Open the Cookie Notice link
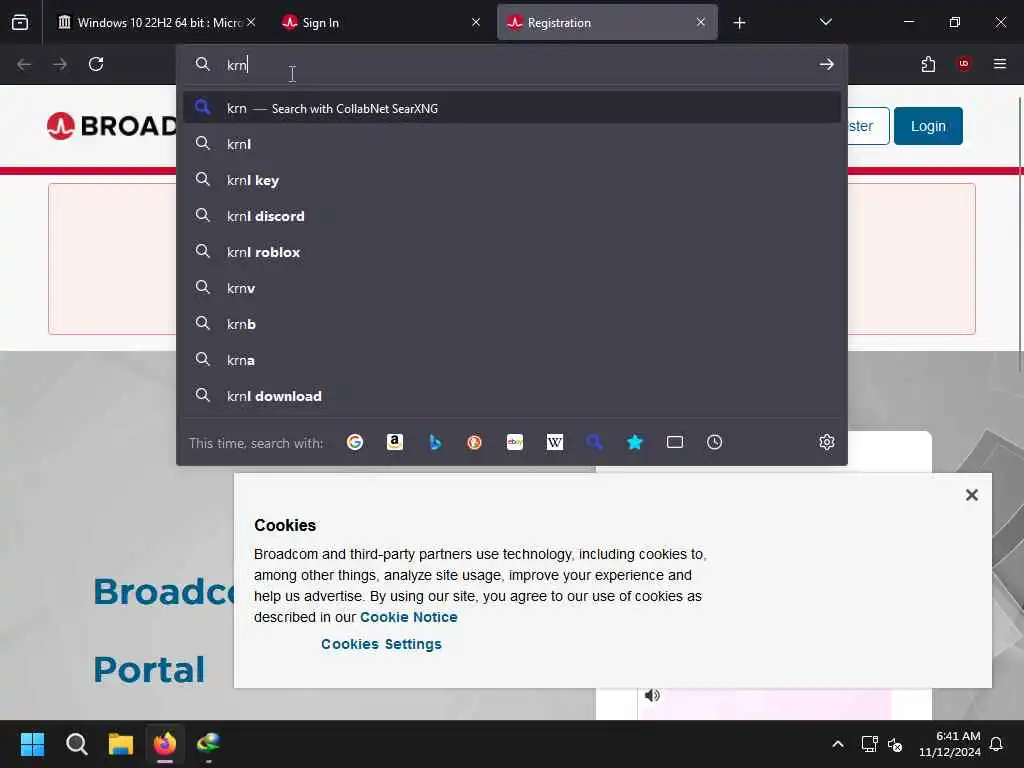1024x768 pixels. point(409,617)
